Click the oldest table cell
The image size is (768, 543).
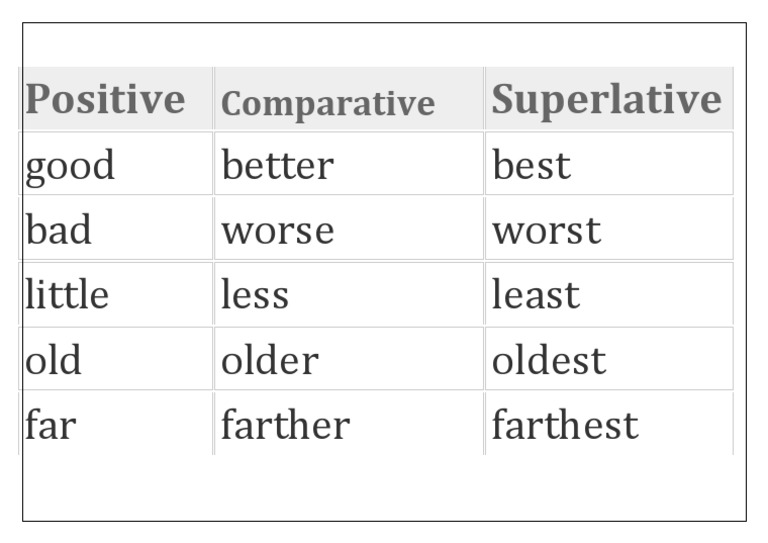point(608,360)
